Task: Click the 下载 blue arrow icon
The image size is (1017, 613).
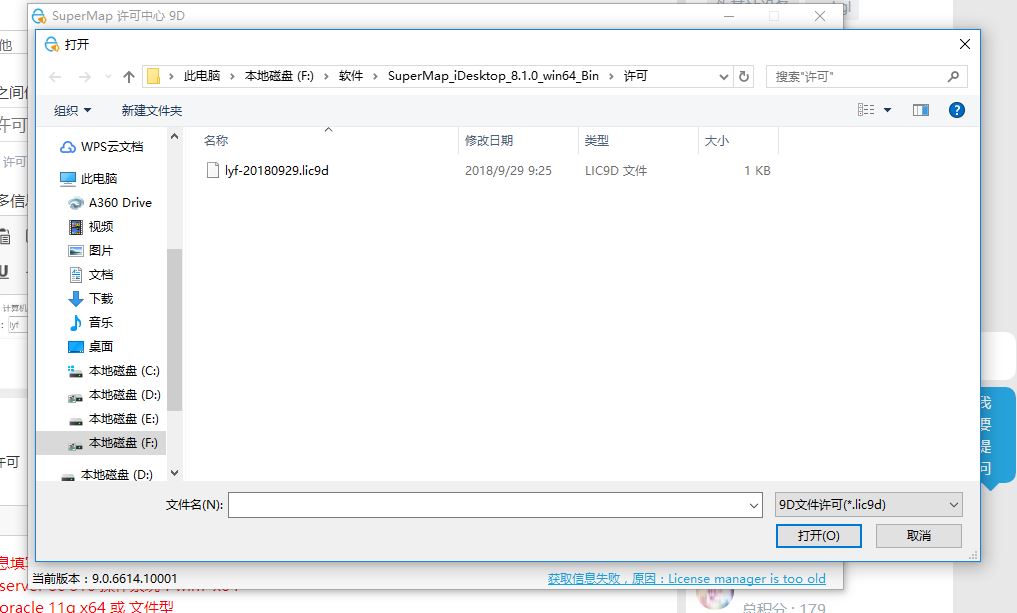Action: tap(76, 298)
